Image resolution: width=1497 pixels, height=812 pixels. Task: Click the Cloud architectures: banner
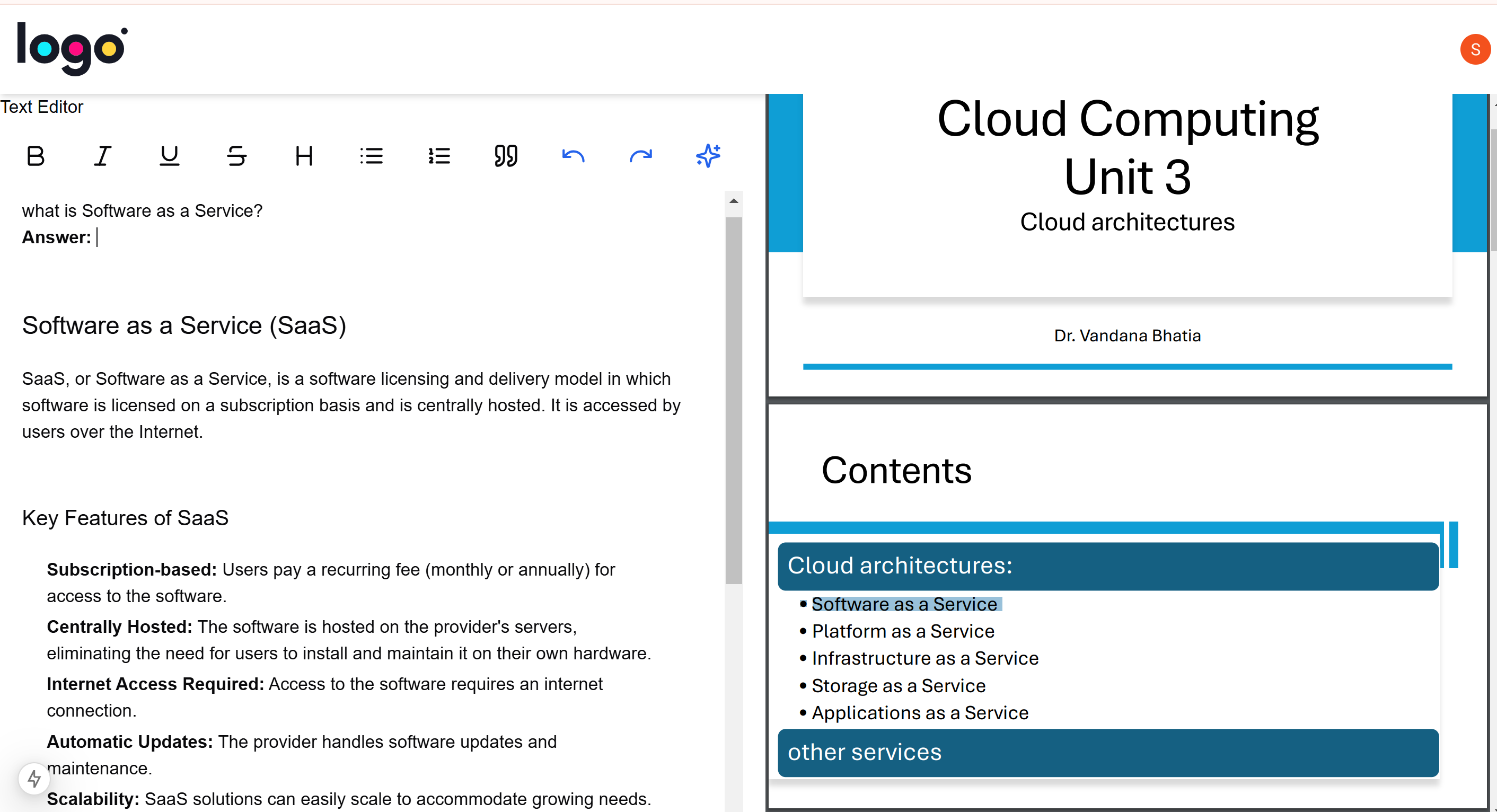tap(1107, 566)
